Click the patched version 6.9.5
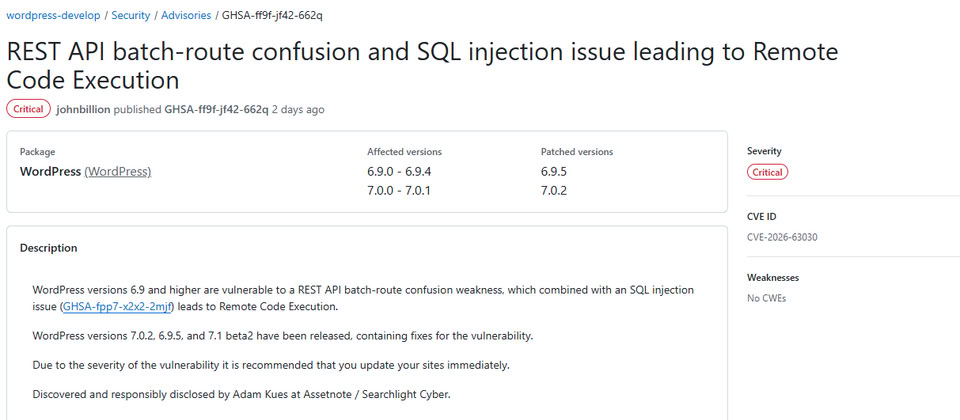This screenshot has height=420, width=960. (x=554, y=172)
